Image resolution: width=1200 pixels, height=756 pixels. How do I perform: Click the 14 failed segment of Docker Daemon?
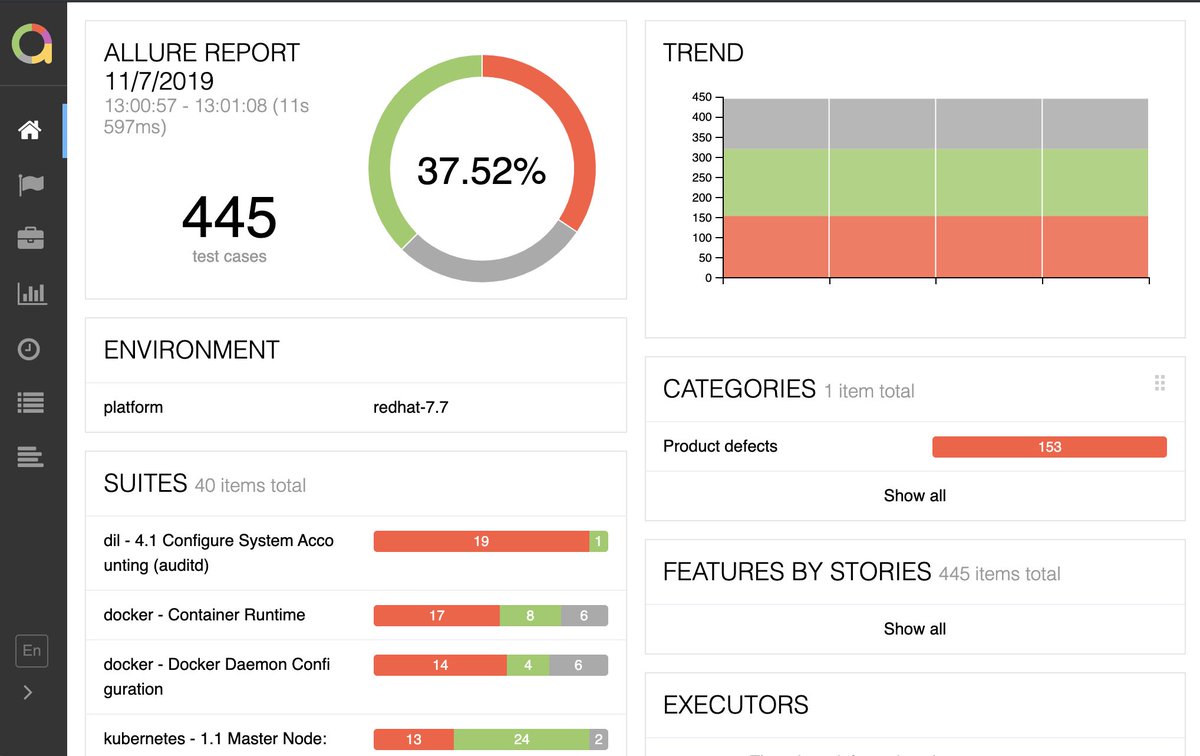440,665
